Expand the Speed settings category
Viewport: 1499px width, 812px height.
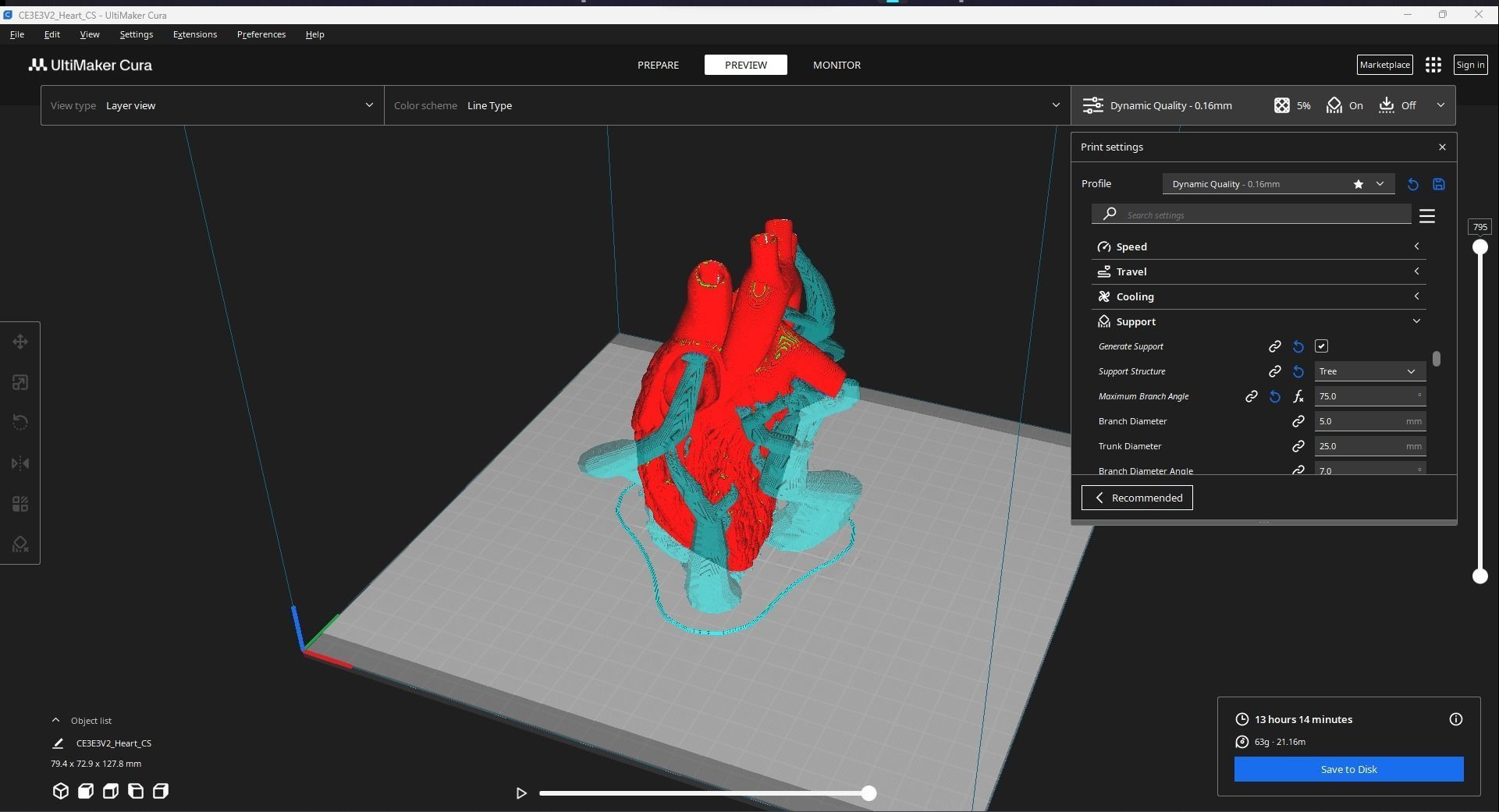point(1259,246)
